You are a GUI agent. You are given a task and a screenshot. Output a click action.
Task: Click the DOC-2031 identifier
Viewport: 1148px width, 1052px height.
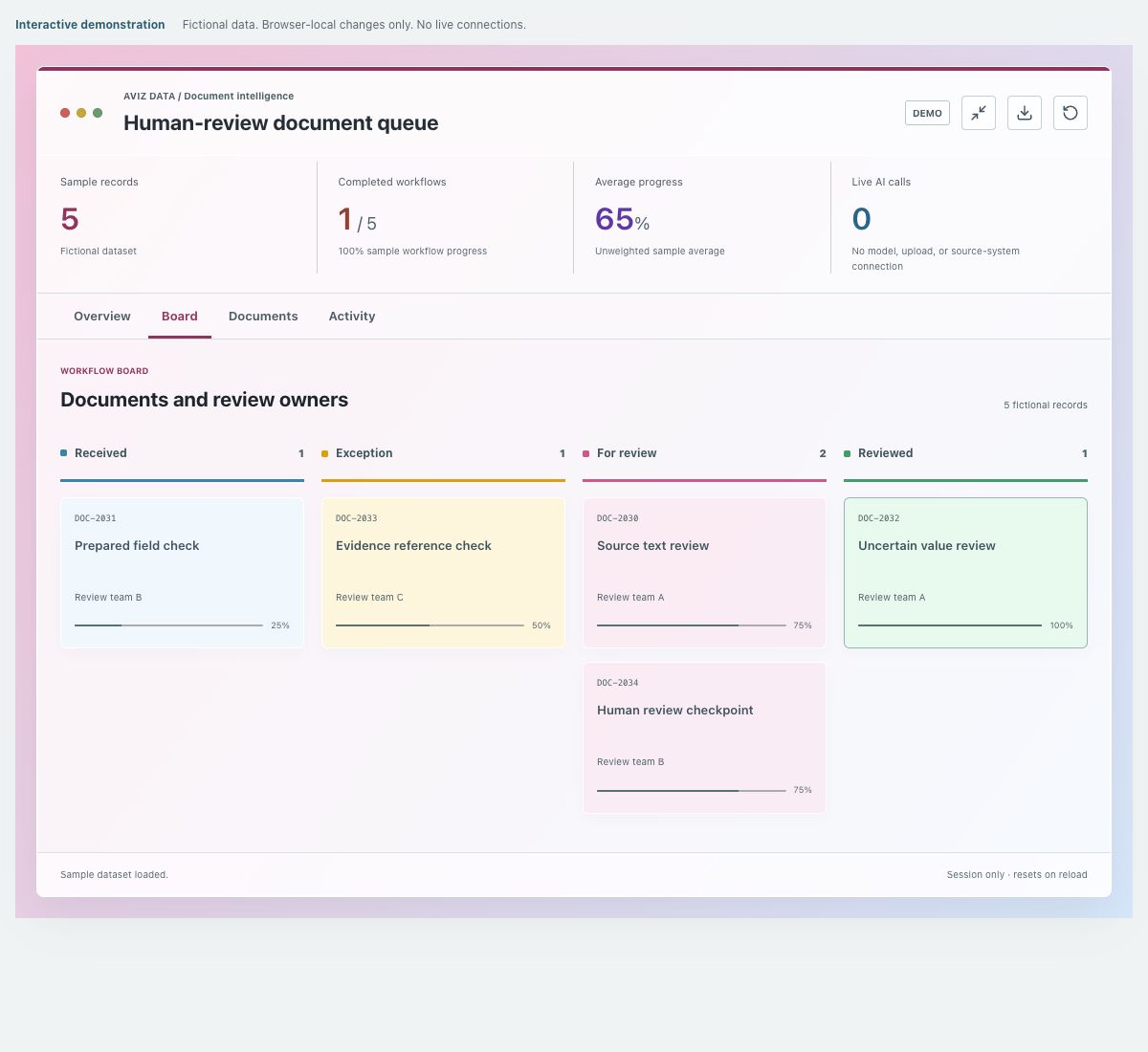(x=96, y=518)
